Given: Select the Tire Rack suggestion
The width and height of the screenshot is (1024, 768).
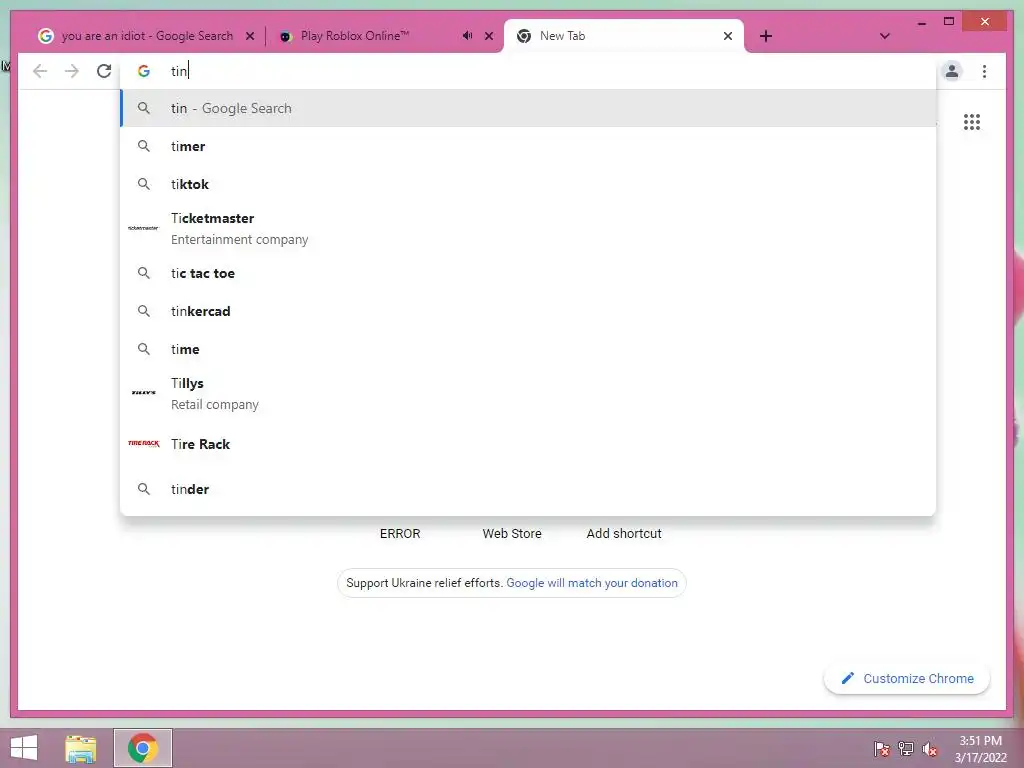Looking at the screenshot, I should [x=528, y=444].
